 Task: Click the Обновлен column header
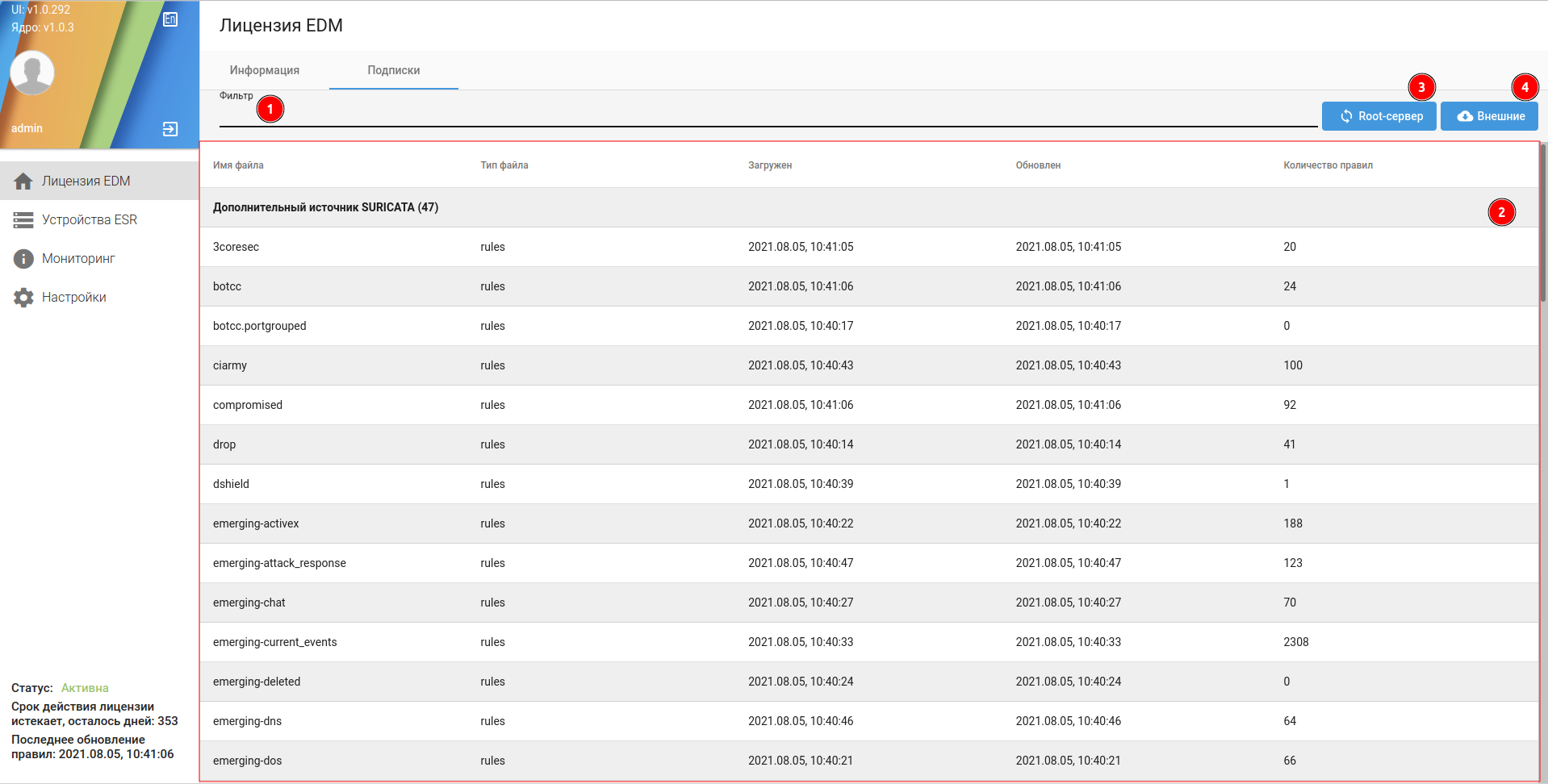pos(1038,165)
